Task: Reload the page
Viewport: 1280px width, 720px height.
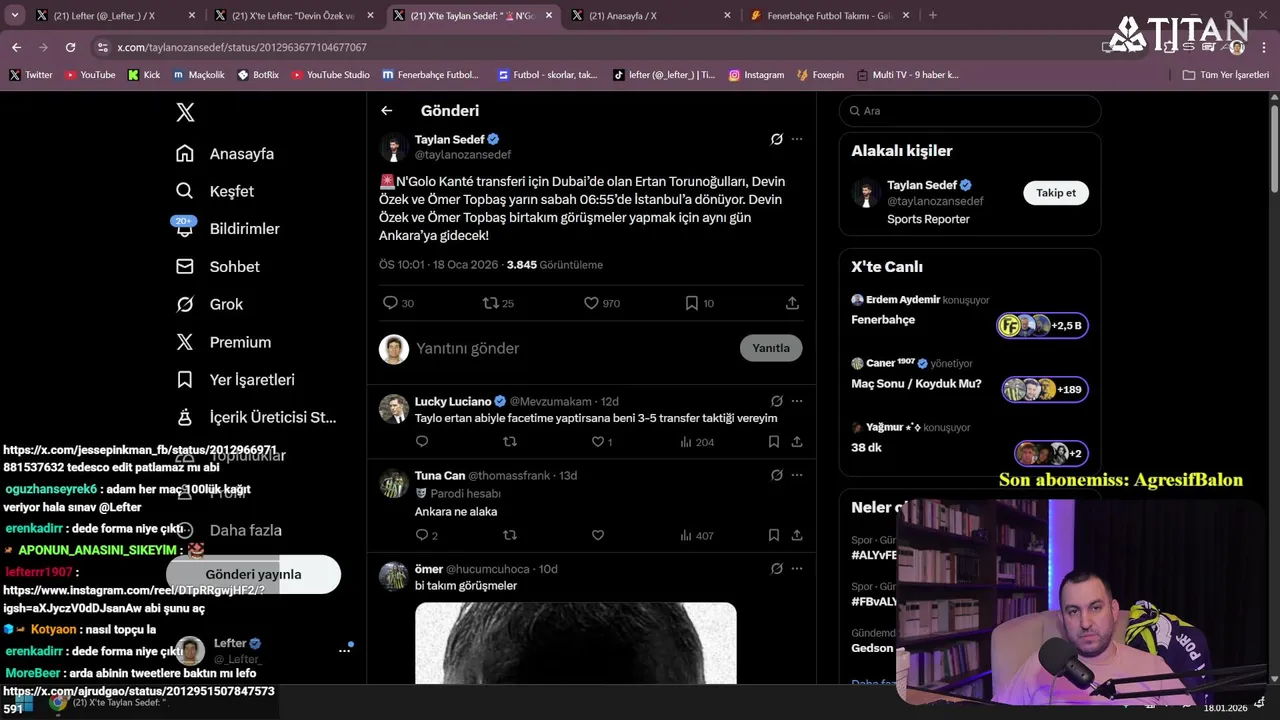Action: coord(70,47)
